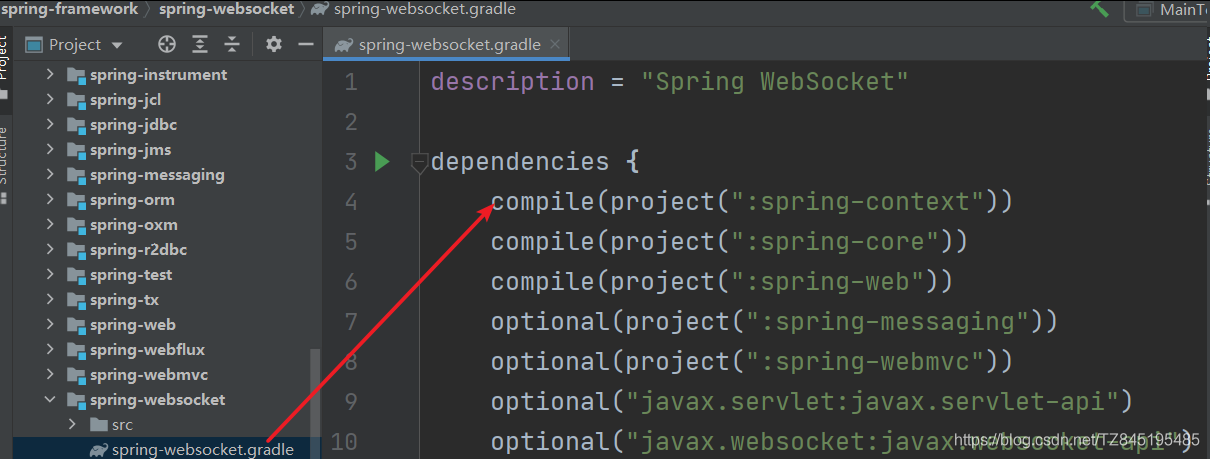
Task: Click the description keyword on line 1
Action: click(x=512, y=82)
